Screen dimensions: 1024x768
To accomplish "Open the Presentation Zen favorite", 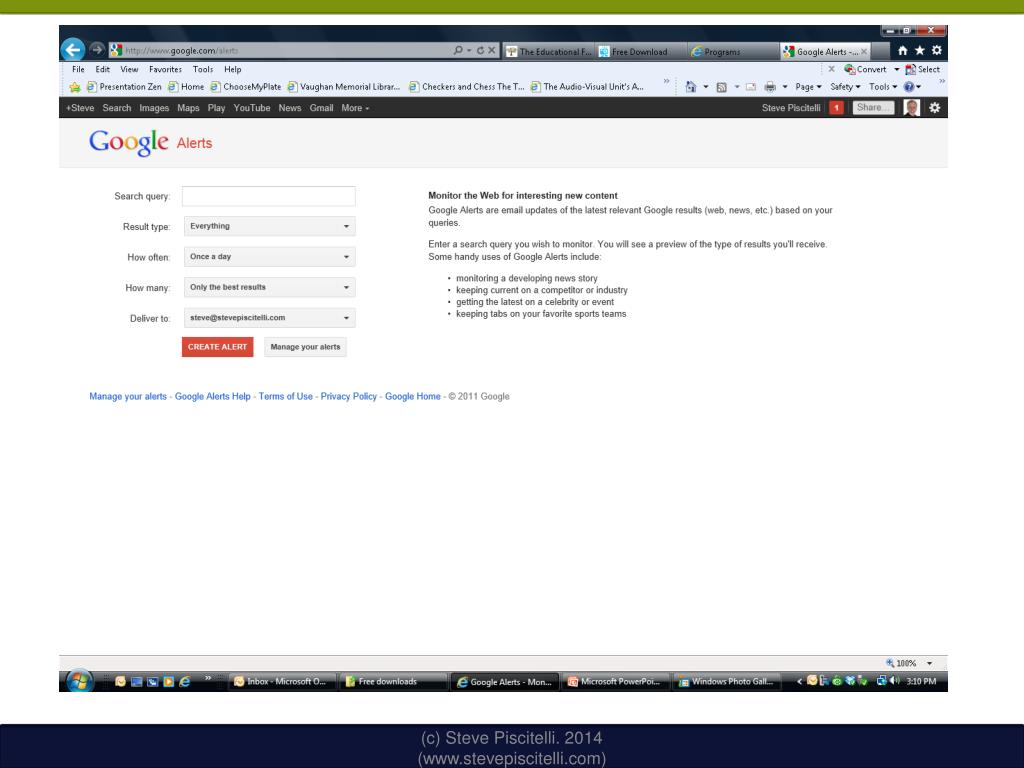I will tap(124, 87).
